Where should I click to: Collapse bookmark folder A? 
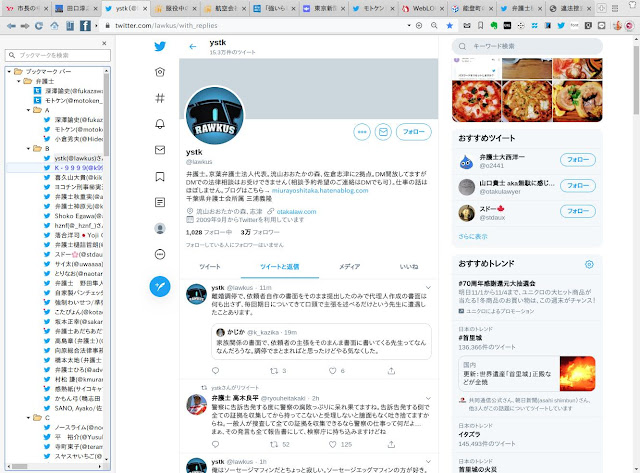tap(29, 110)
